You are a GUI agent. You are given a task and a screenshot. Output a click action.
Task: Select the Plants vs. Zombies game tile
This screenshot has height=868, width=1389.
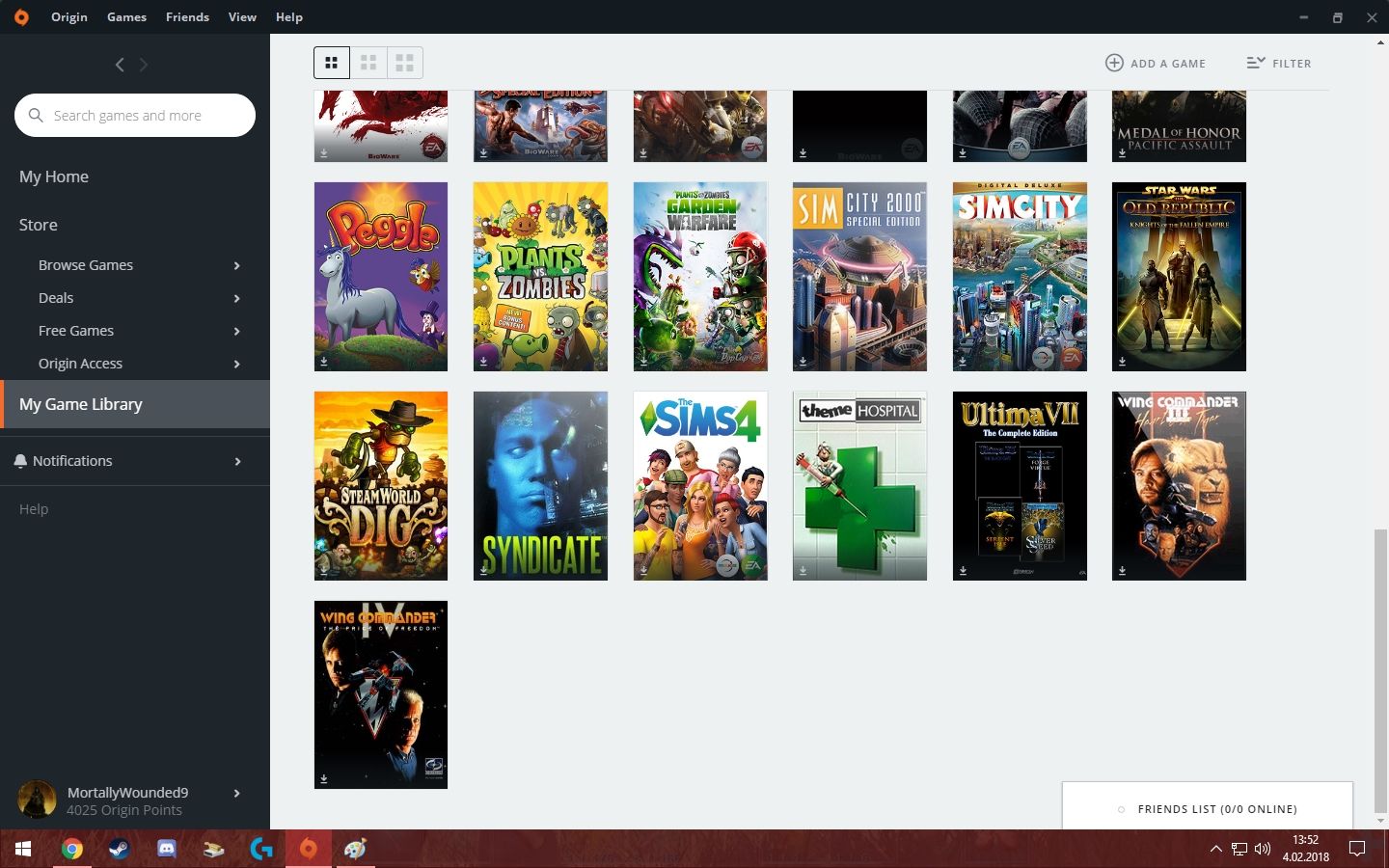point(540,277)
